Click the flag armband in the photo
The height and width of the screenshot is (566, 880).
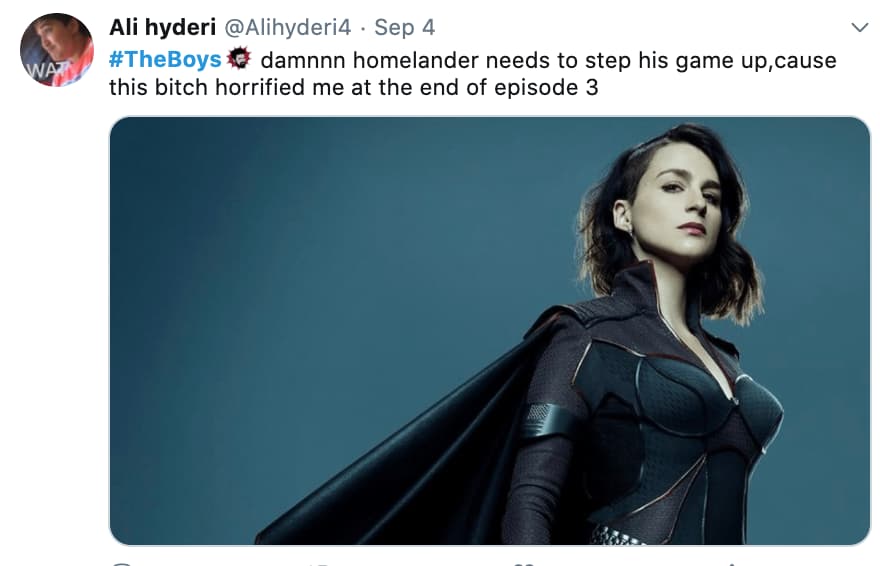[x=543, y=422]
